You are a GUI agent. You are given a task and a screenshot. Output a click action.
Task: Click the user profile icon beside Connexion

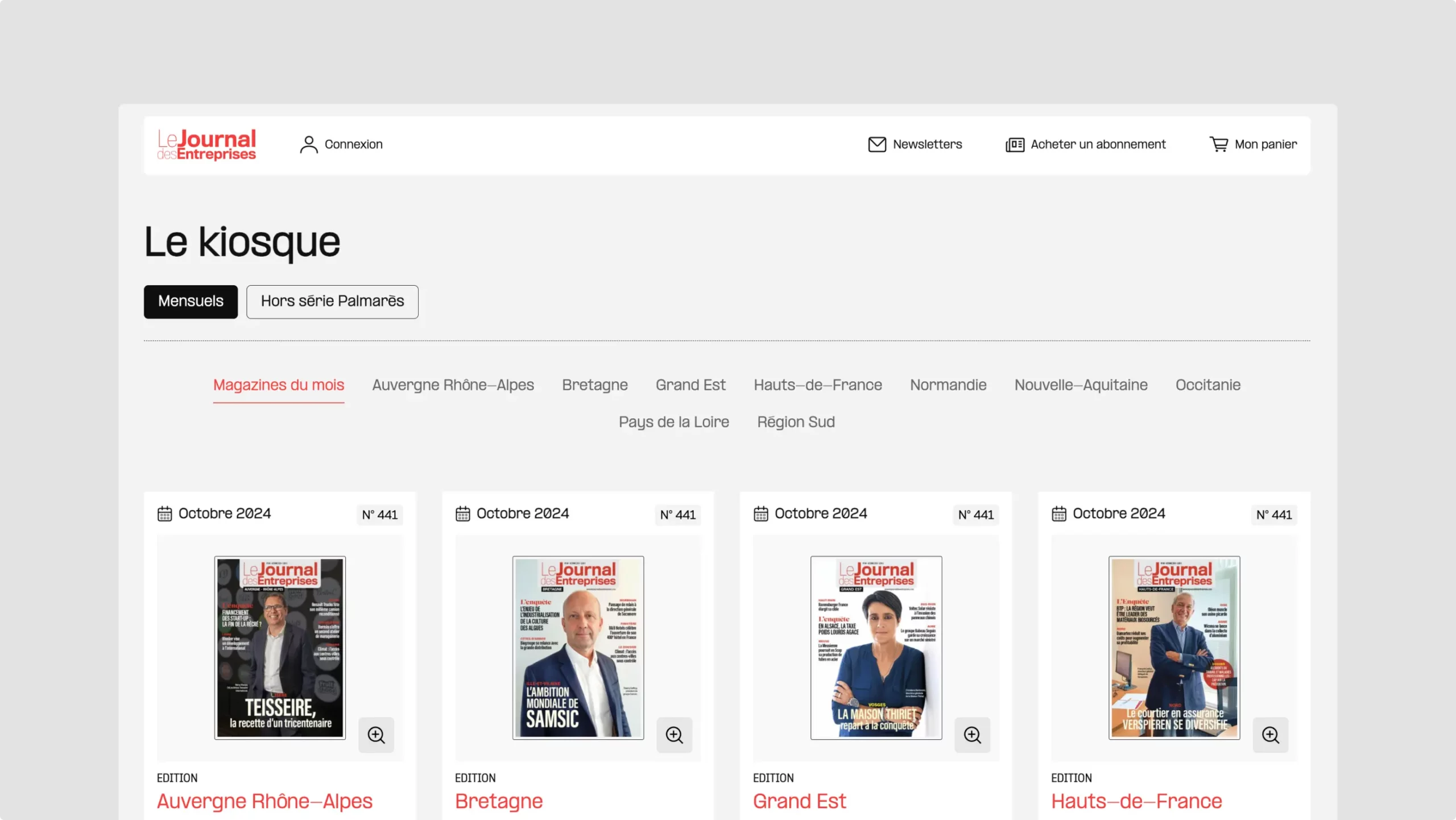(308, 145)
